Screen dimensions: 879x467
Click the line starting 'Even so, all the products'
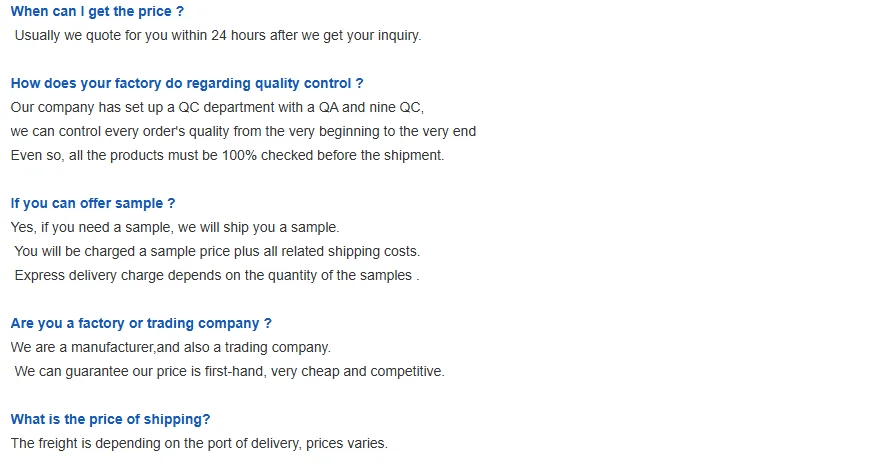pos(227,155)
